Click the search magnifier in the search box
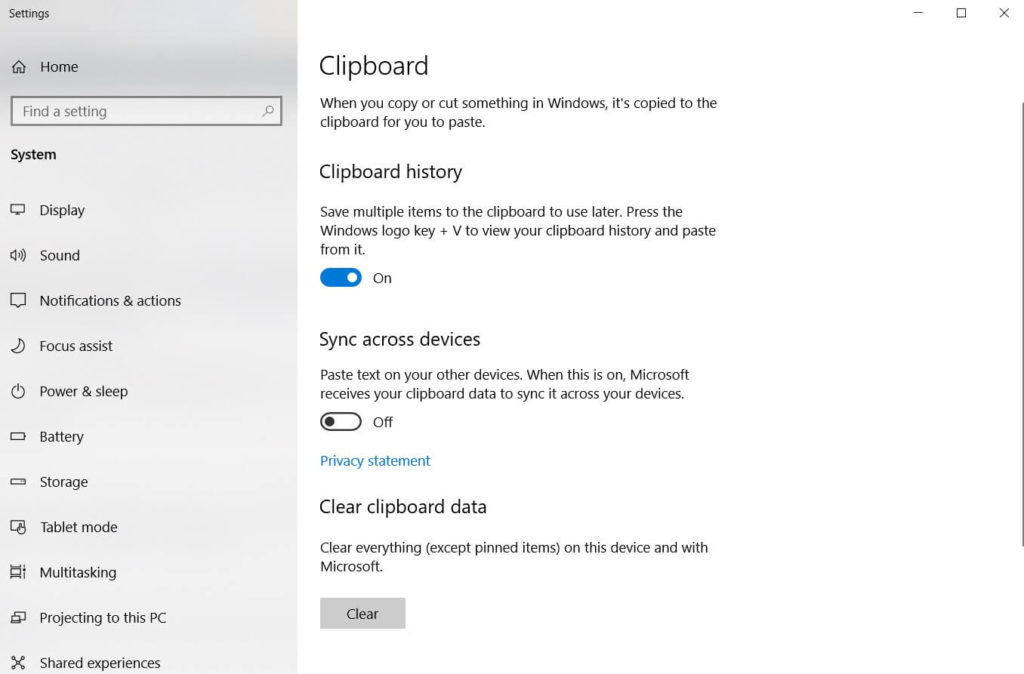1024x674 pixels. 267,111
